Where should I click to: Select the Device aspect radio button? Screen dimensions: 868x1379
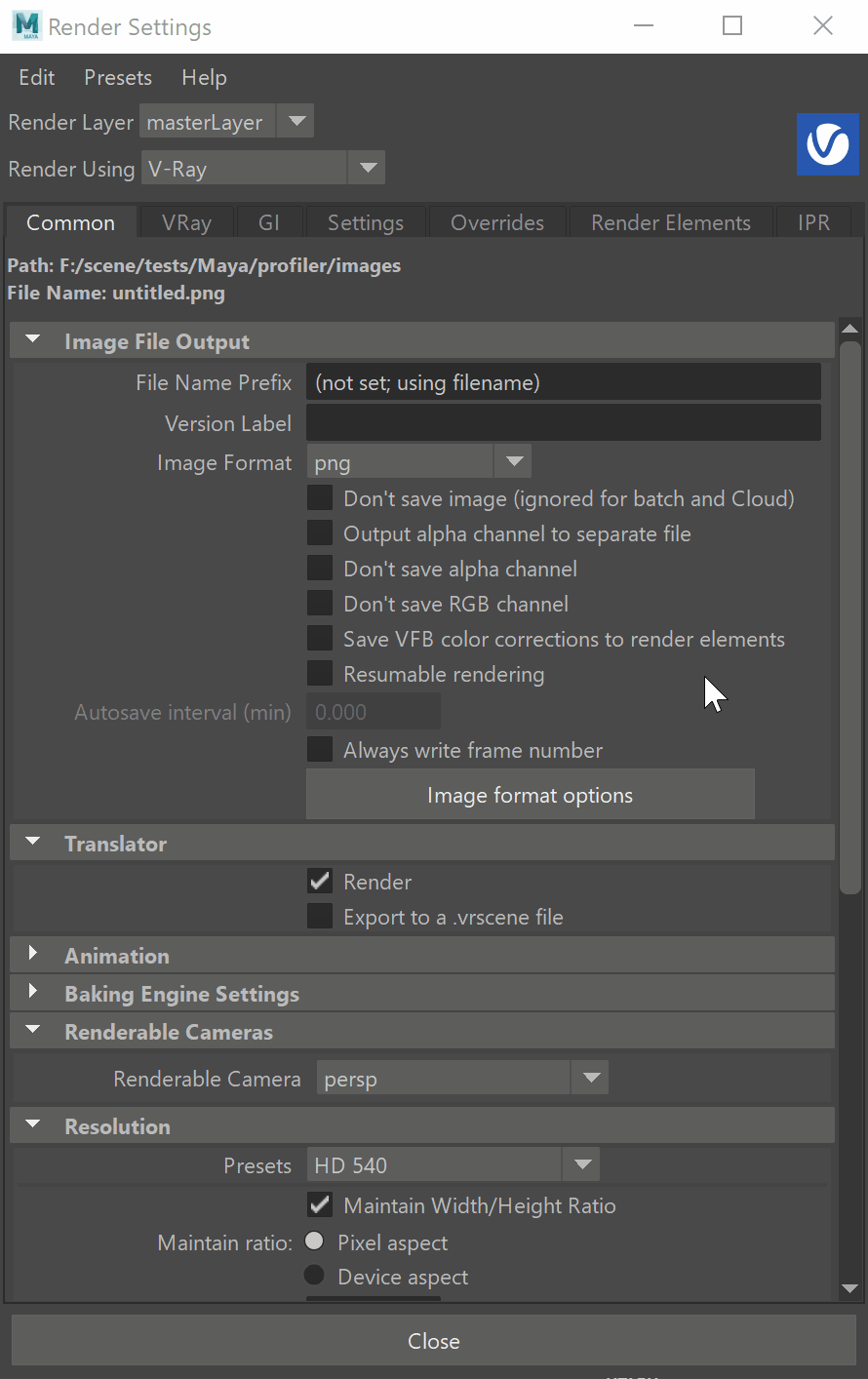coord(314,1276)
